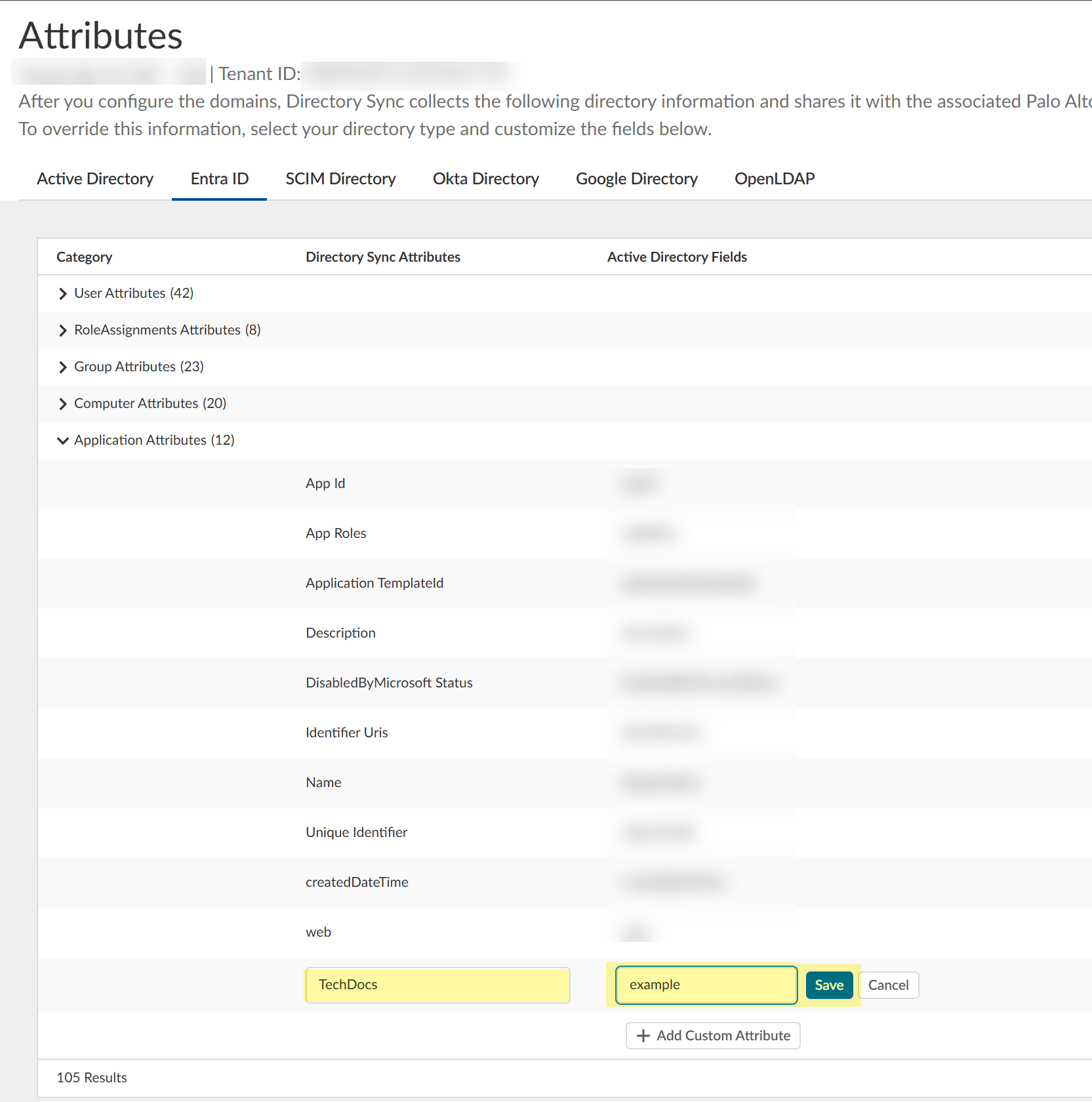Save the custom attribute
Viewport: 1092px width, 1102px height.
829,985
